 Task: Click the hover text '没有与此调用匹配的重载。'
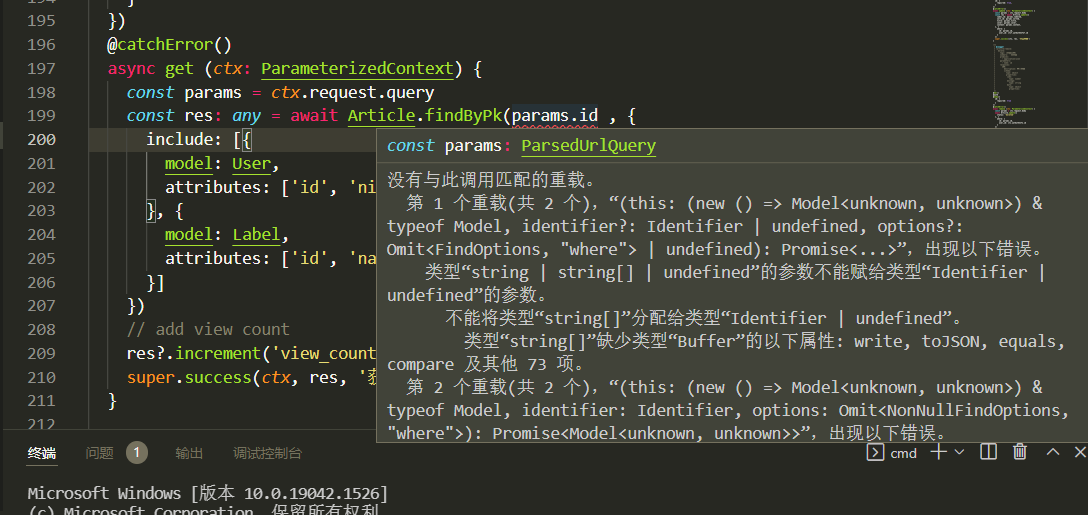tap(491, 180)
